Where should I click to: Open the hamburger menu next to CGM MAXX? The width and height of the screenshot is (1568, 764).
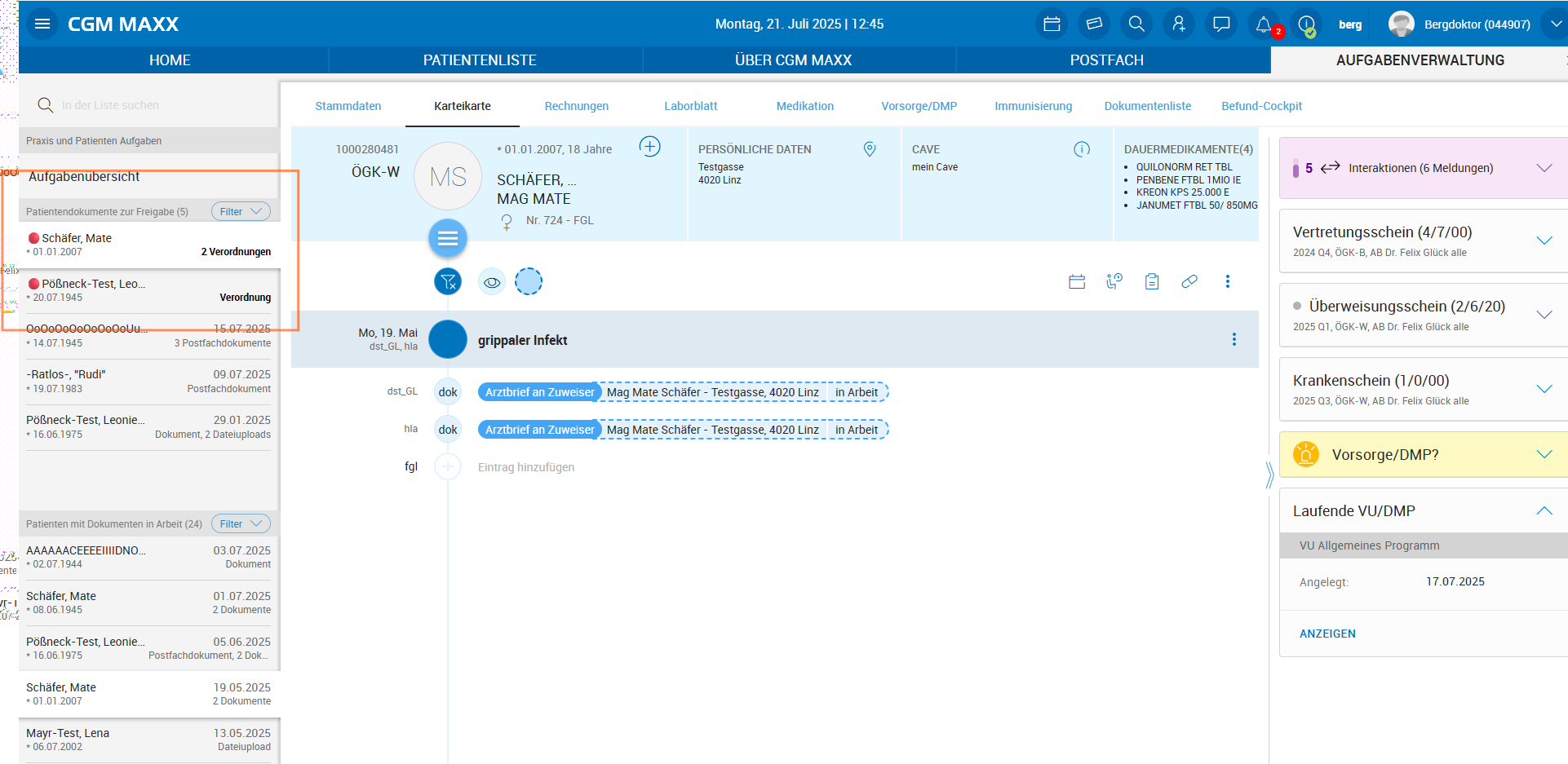click(x=42, y=24)
